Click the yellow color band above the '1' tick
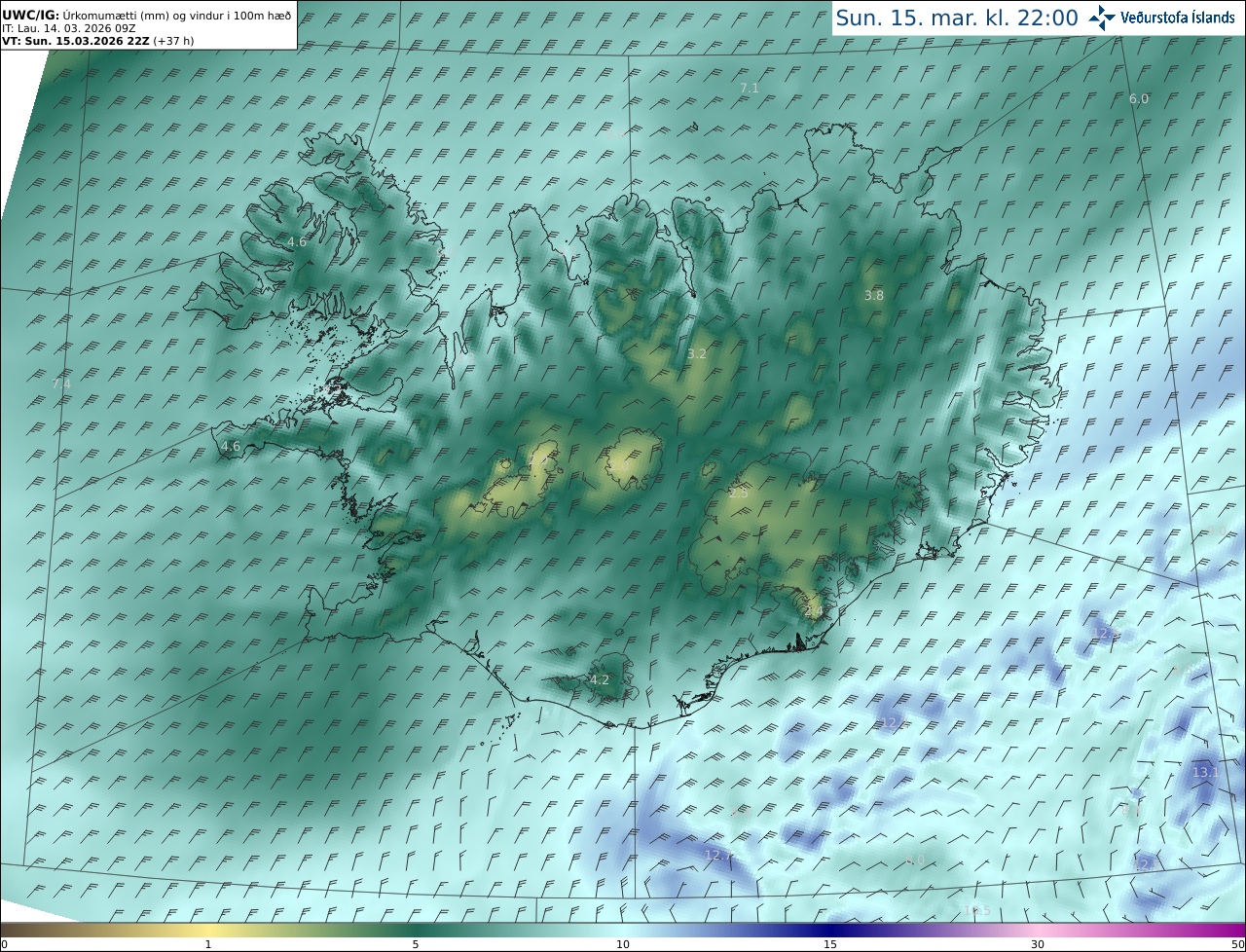This screenshot has width=1246, height=952. click(x=208, y=930)
